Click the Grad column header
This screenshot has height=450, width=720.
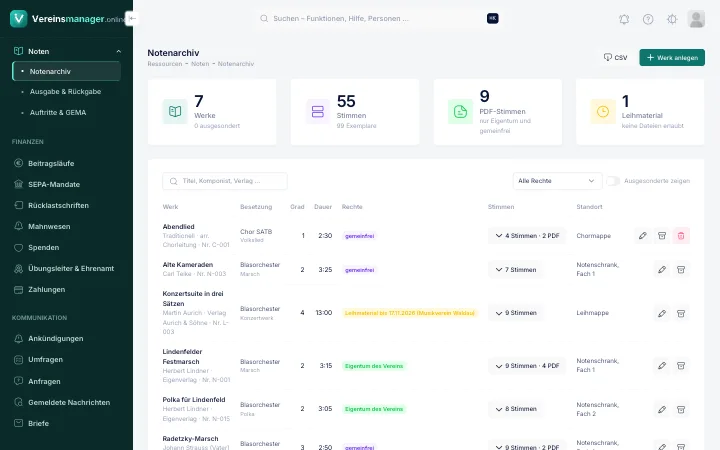297,207
